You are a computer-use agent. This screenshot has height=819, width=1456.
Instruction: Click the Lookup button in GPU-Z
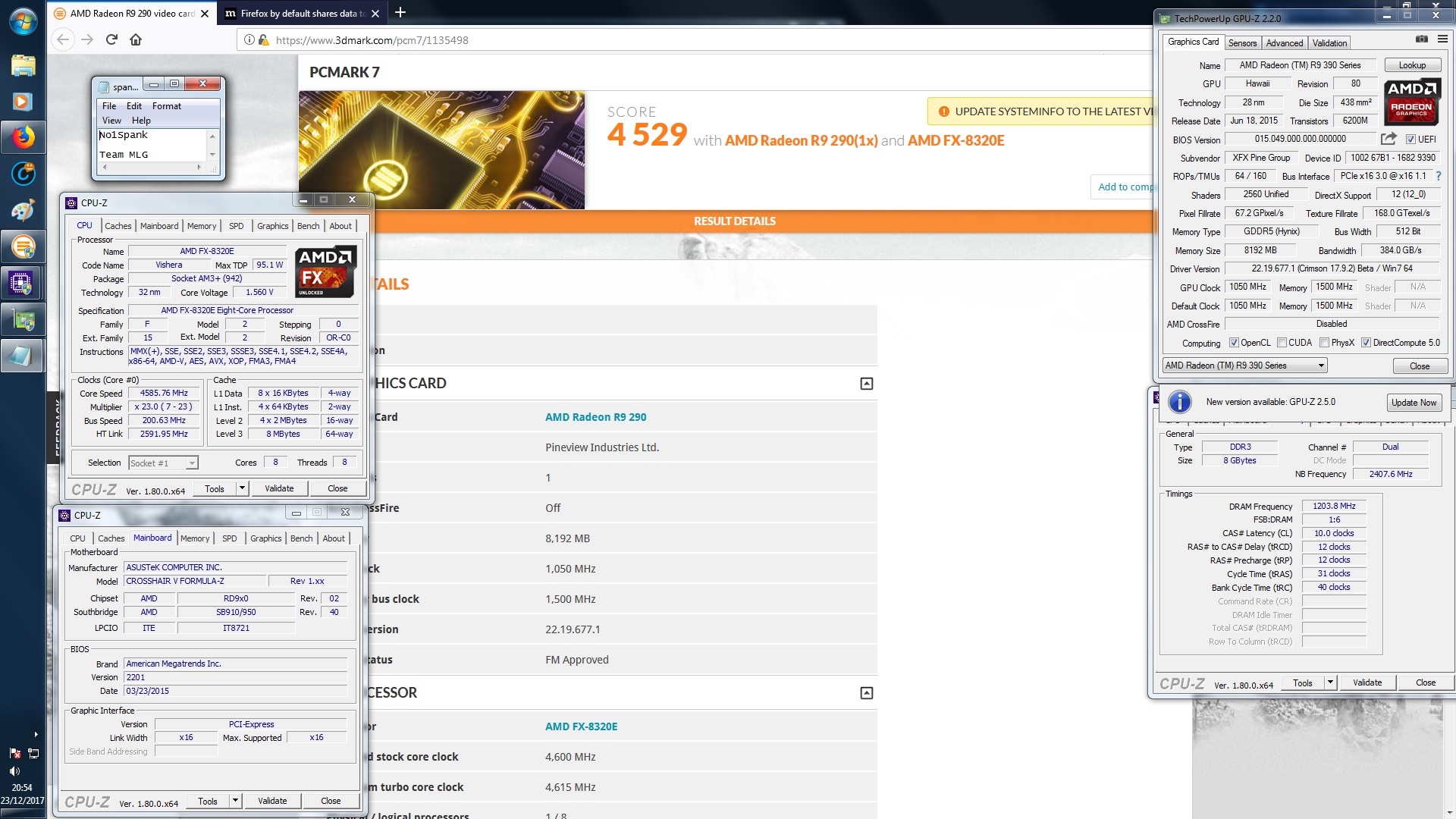tap(1412, 65)
